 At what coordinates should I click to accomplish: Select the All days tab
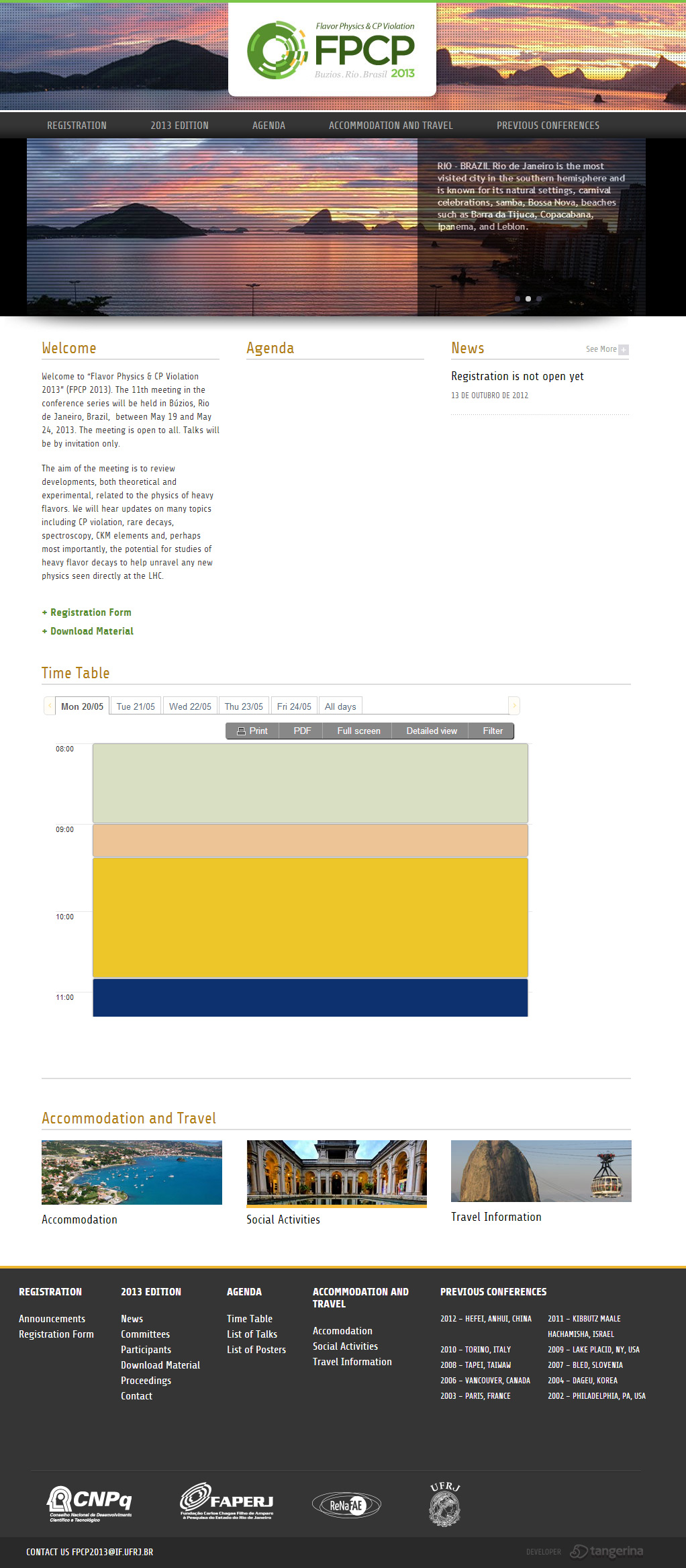pyautogui.click(x=340, y=706)
